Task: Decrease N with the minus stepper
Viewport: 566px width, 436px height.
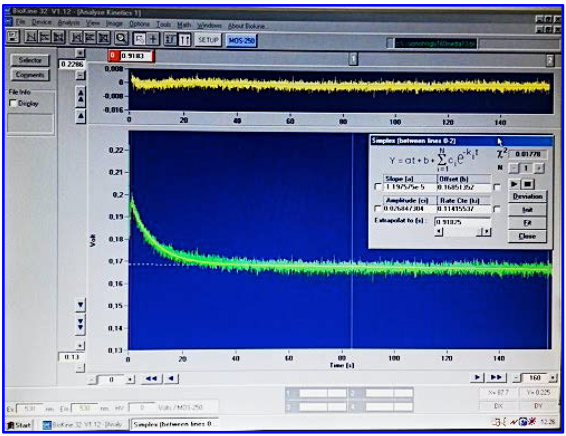Action: pos(514,168)
